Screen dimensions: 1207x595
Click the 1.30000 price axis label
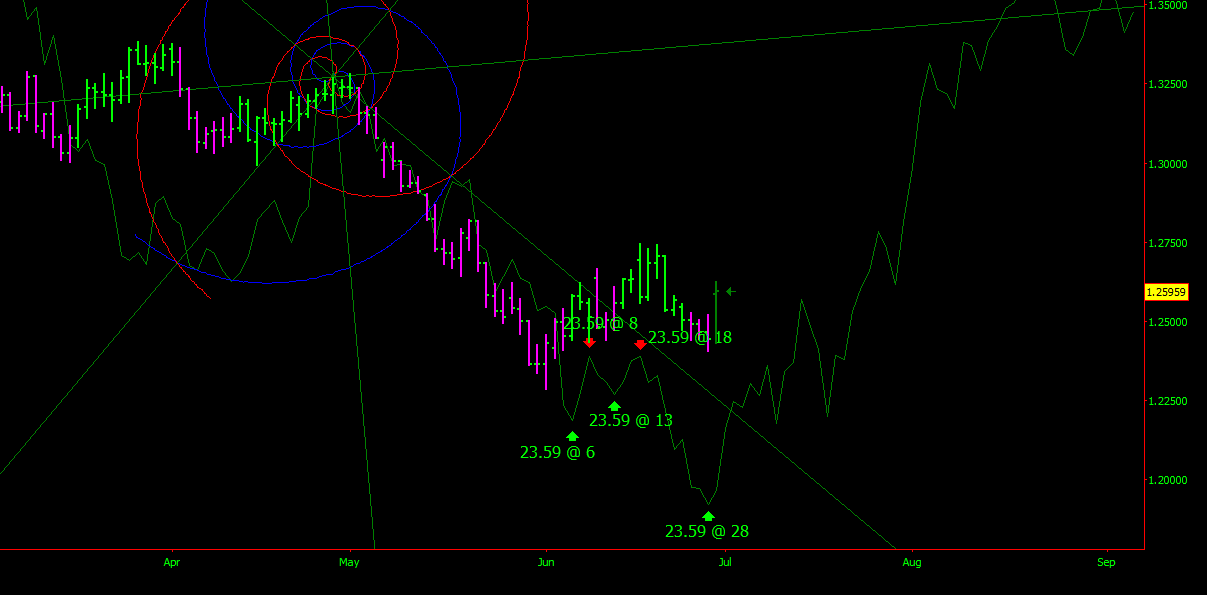coord(1169,163)
